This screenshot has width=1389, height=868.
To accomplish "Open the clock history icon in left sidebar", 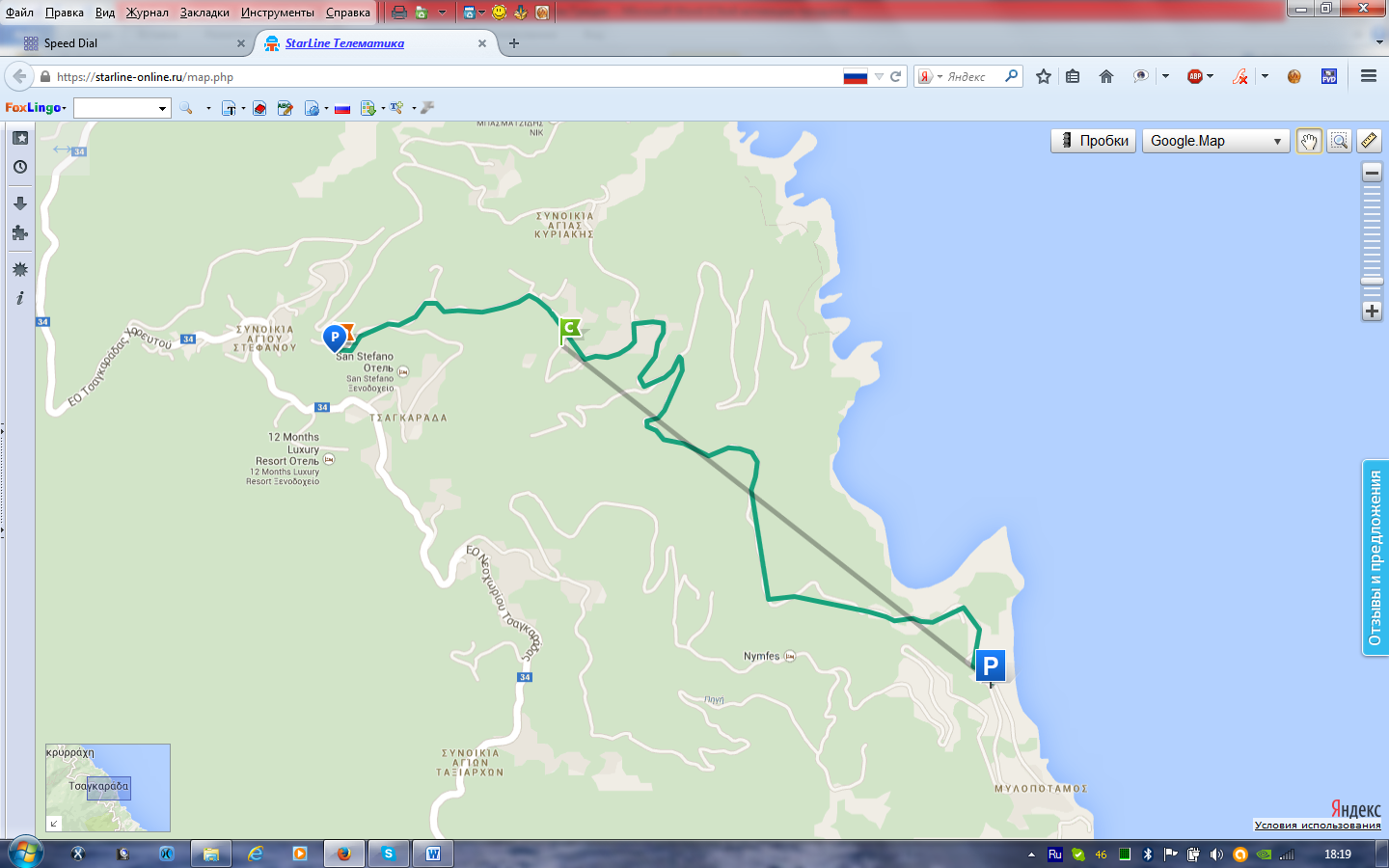I will pyautogui.click(x=20, y=167).
